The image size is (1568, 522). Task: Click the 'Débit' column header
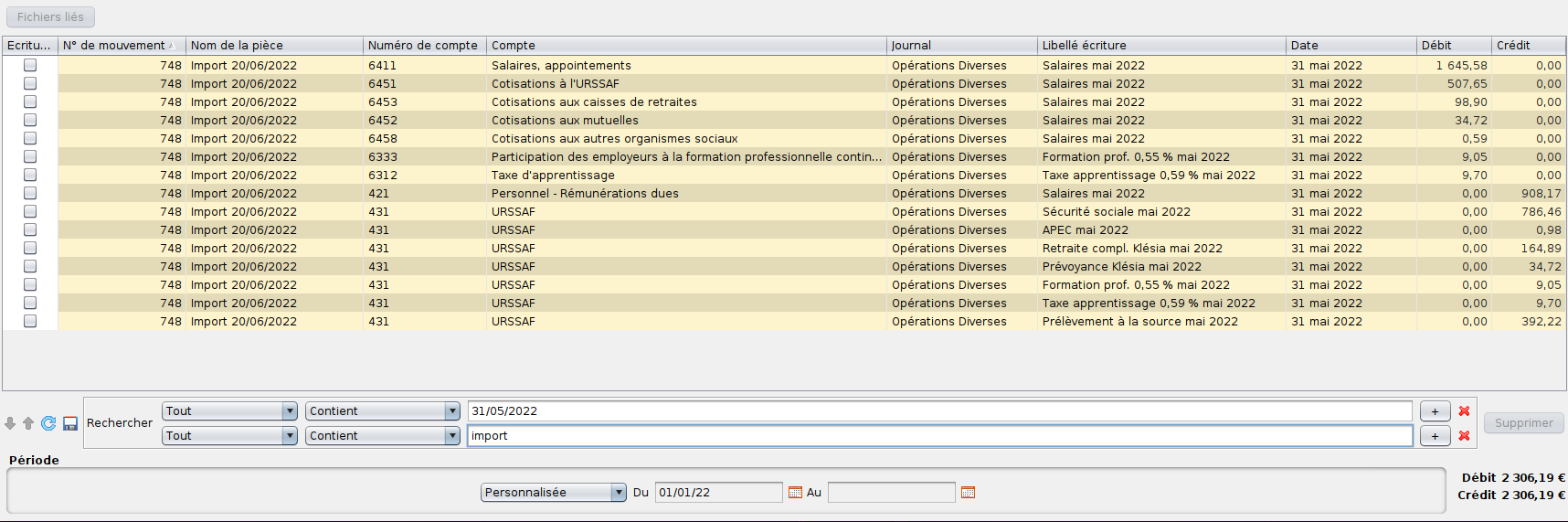tap(1451, 46)
